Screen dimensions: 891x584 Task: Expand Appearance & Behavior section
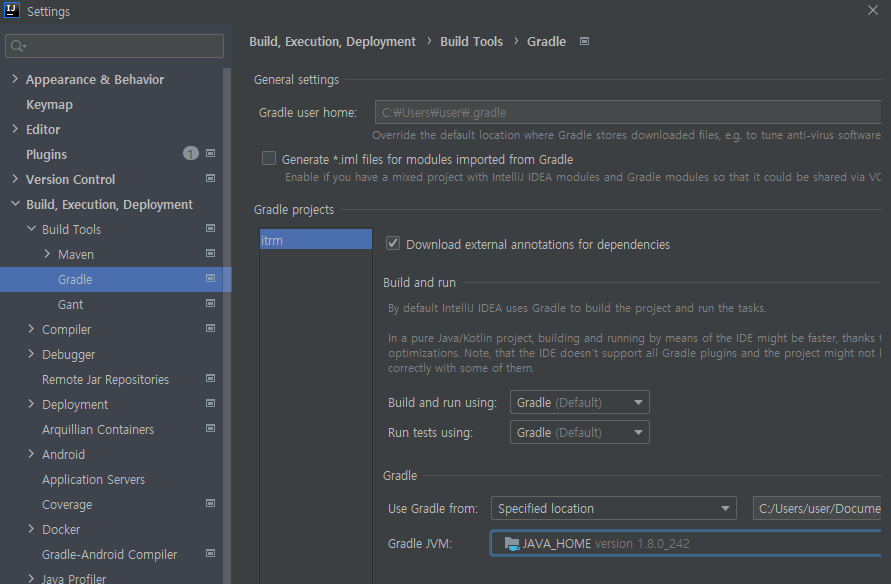[x=15, y=79]
